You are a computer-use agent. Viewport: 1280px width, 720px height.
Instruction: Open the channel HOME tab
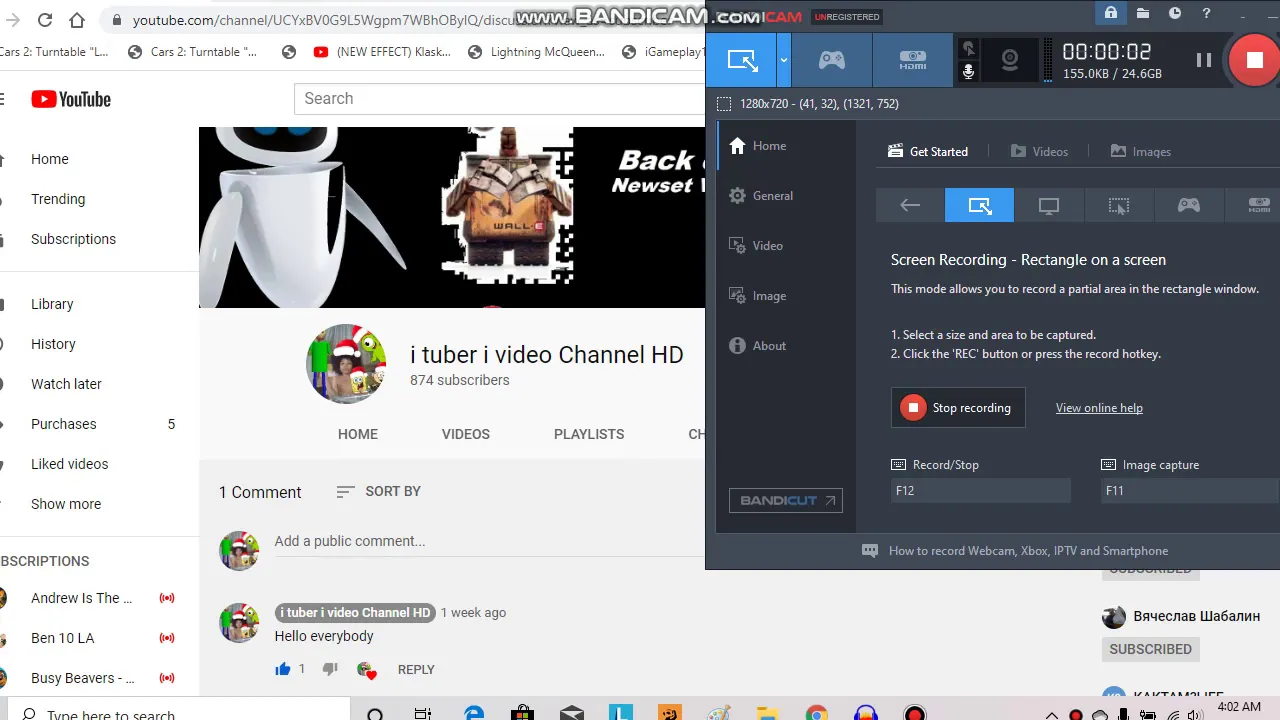pos(358,434)
